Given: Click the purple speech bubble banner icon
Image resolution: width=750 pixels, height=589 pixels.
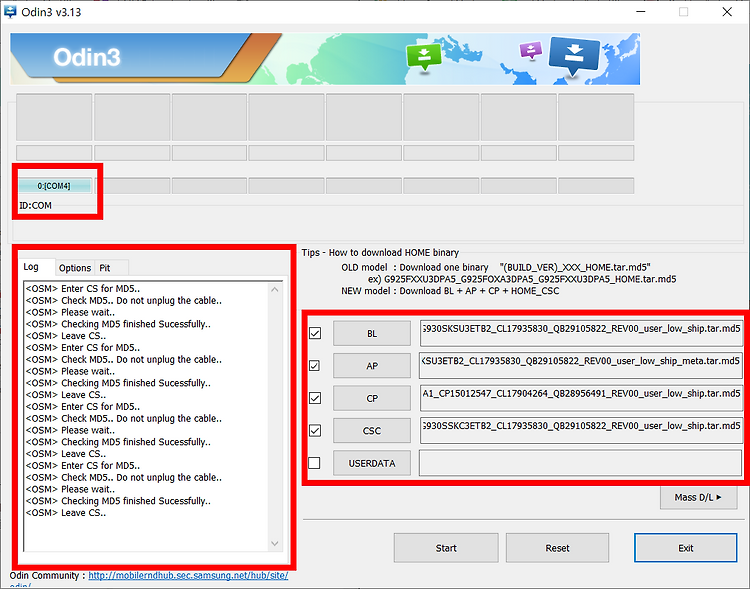Looking at the screenshot, I should (531, 50).
